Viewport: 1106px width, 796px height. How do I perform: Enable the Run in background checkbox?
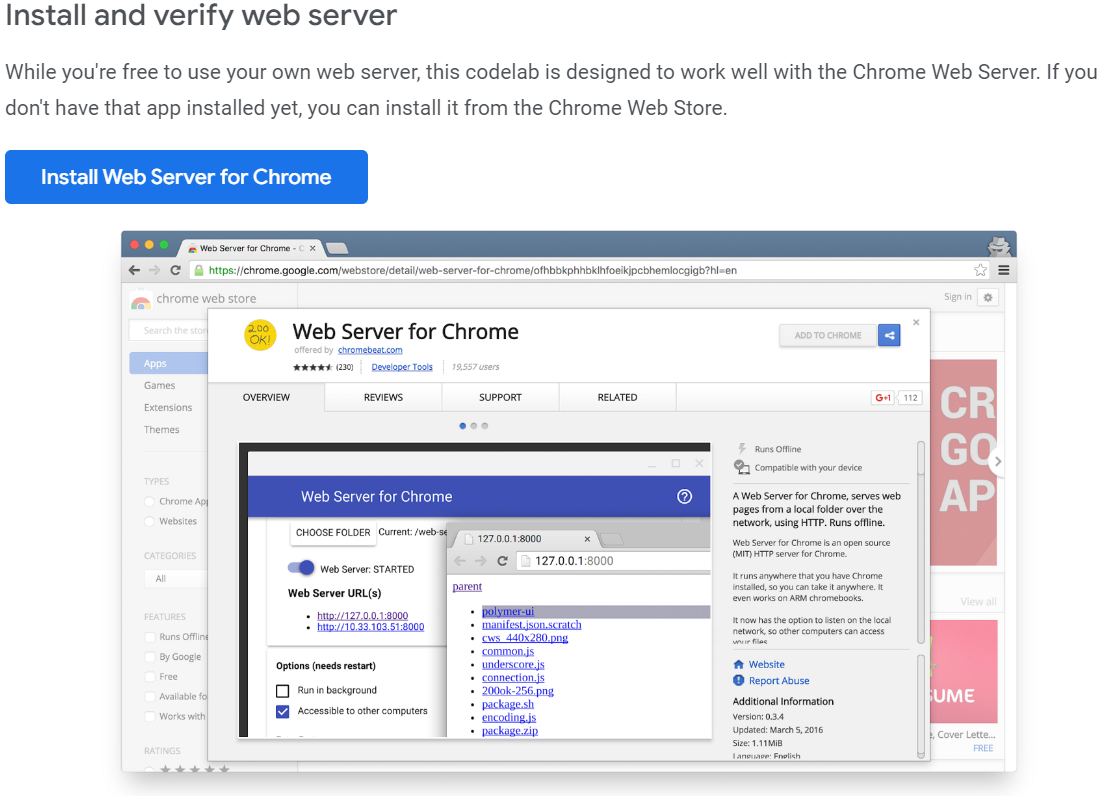pyautogui.click(x=283, y=689)
